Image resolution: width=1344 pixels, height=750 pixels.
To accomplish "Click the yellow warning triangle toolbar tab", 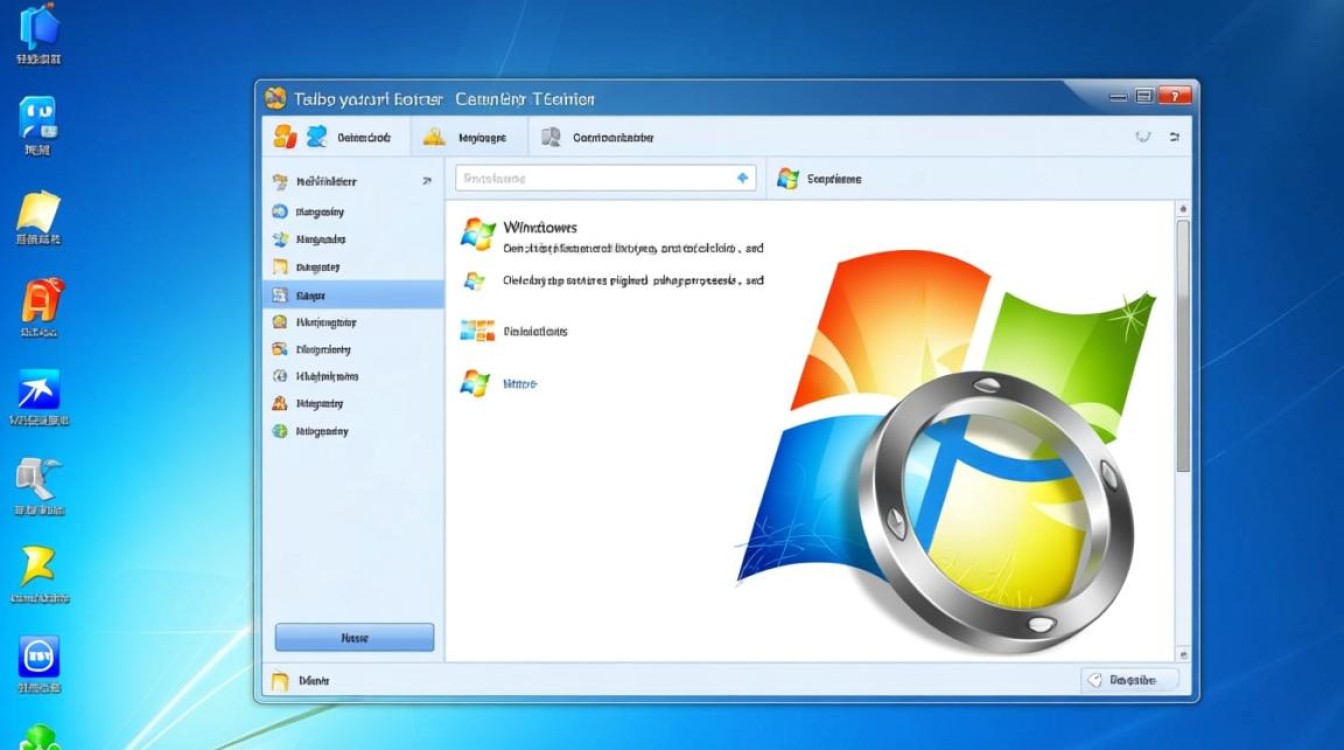I will click(433, 138).
